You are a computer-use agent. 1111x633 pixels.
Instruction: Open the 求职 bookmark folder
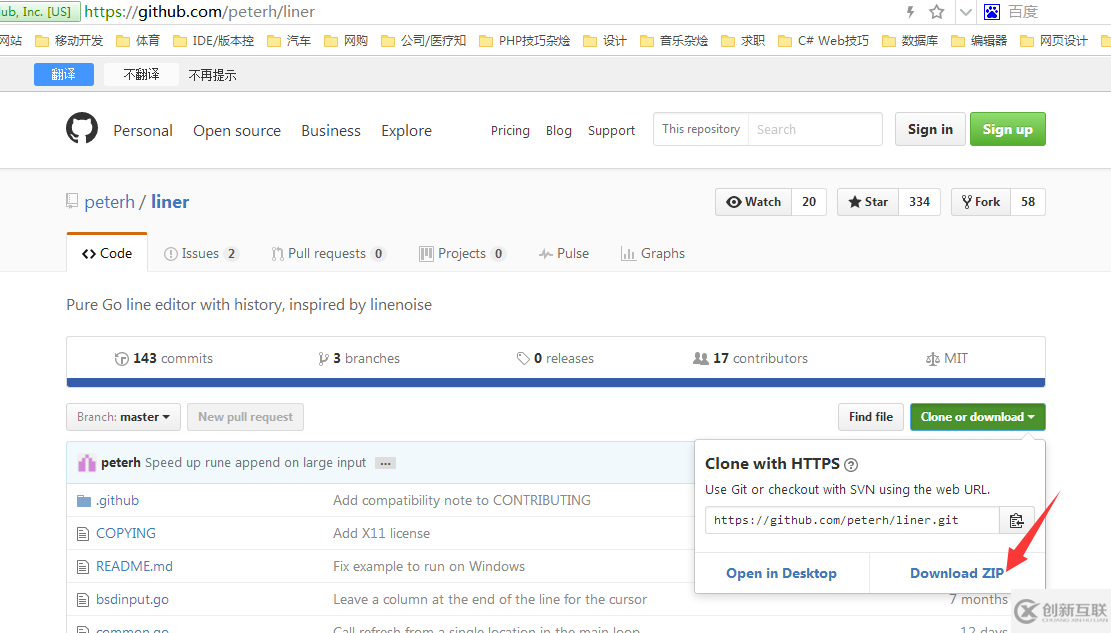click(743, 40)
